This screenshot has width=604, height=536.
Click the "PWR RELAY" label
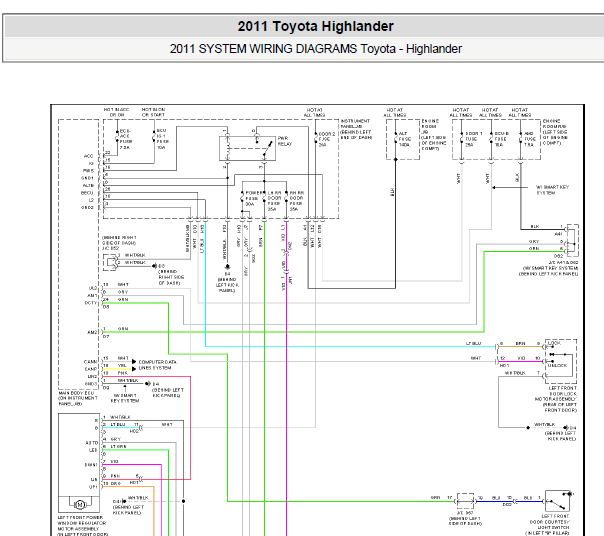click(x=285, y=141)
